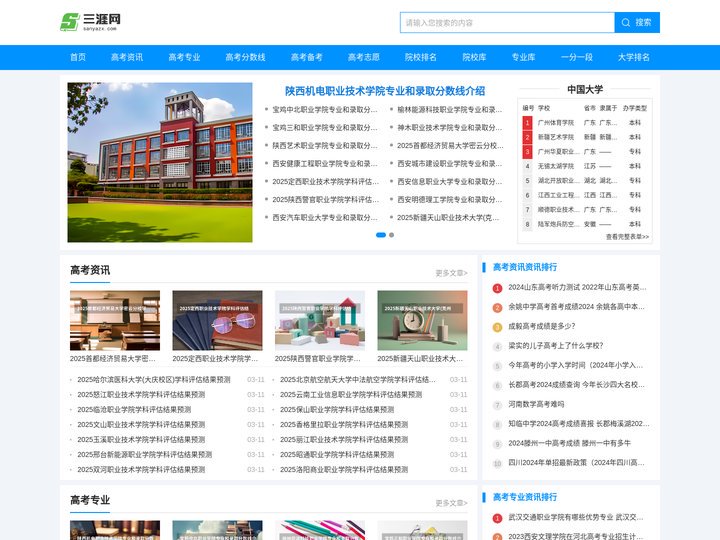
Task: Open 高考志愿 navigation item
Action: [364, 57]
